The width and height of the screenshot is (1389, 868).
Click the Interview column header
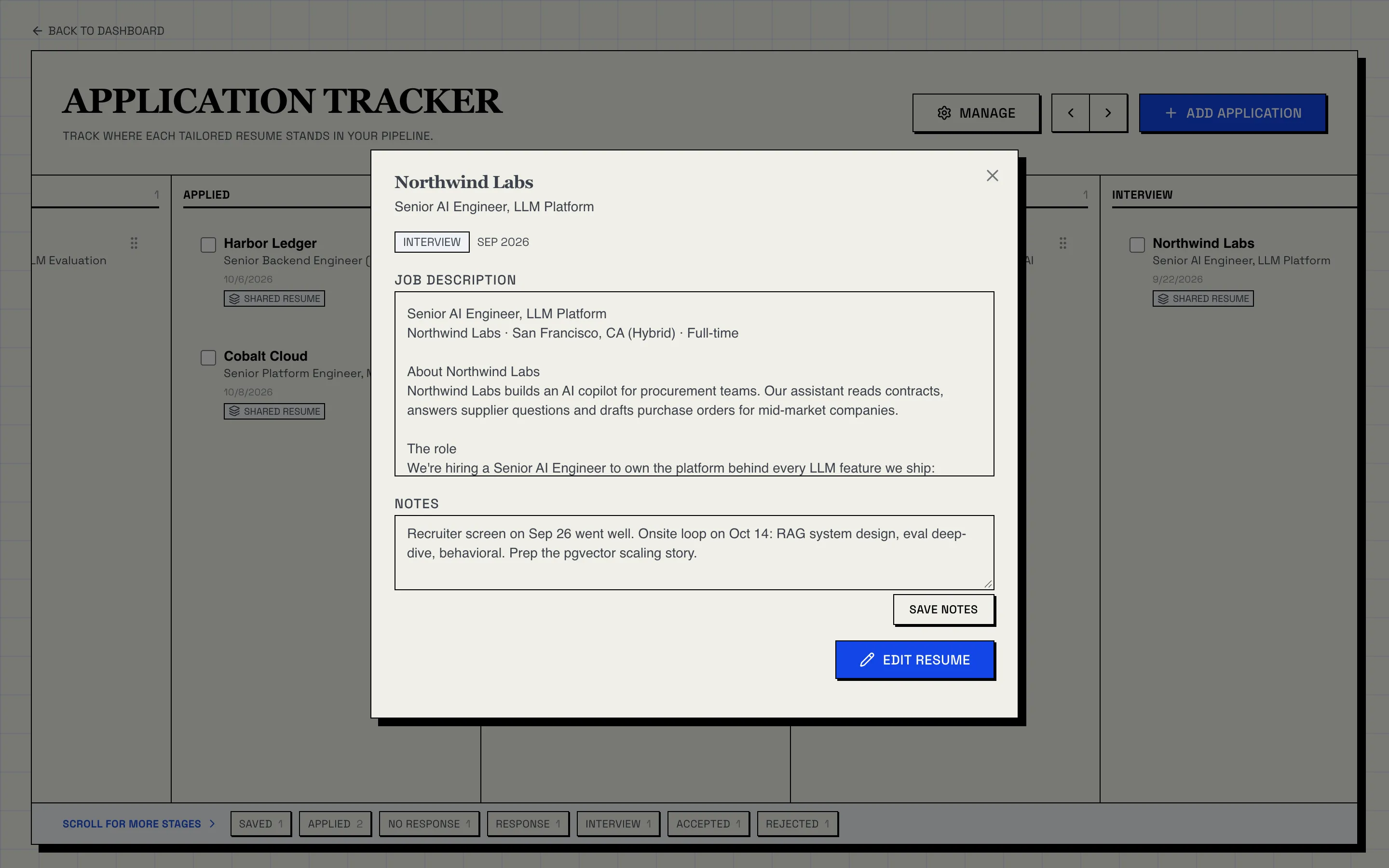coord(1142,195)
